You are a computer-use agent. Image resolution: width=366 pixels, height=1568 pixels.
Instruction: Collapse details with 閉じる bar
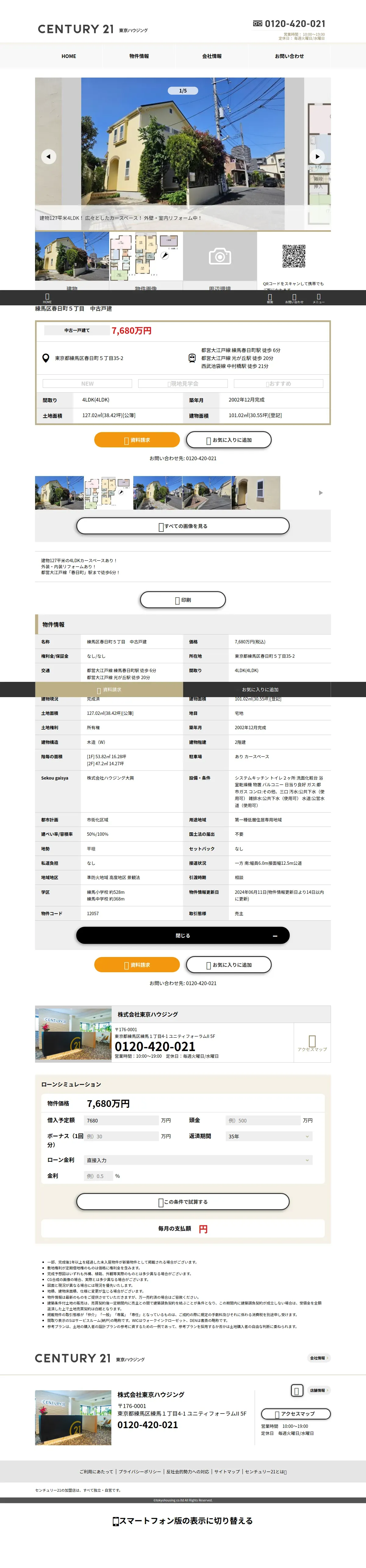coord(183,935)
